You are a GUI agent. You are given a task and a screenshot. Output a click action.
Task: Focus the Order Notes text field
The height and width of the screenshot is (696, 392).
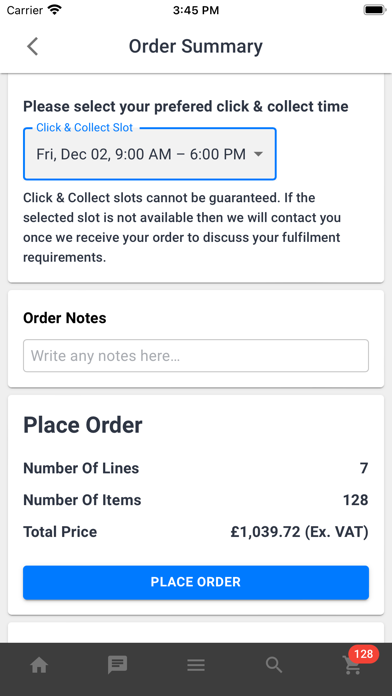[196, 356]
